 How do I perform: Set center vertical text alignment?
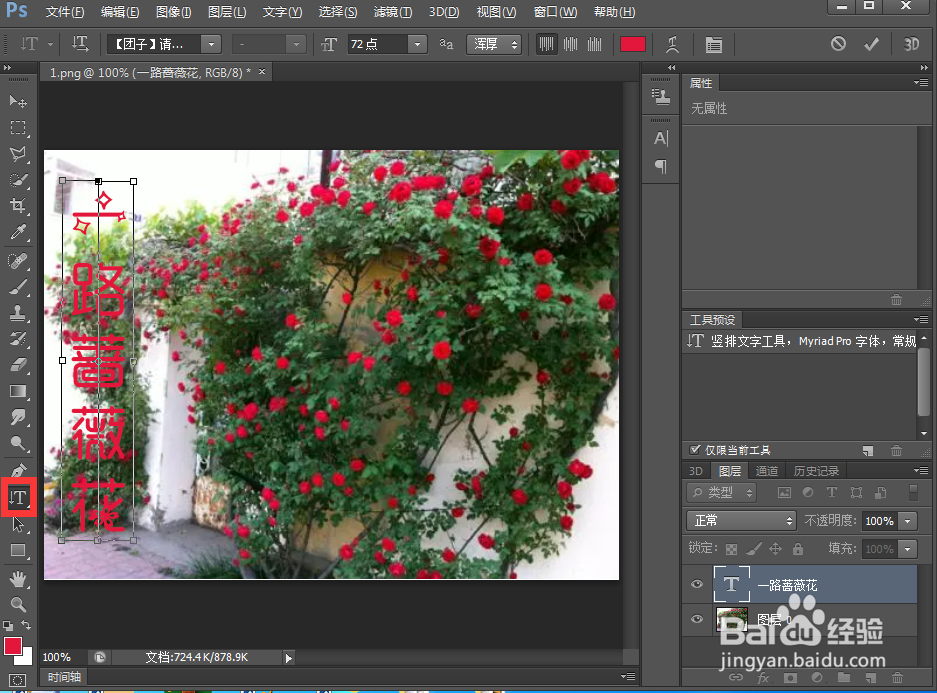pyautogui.click(x=571, y=44)
